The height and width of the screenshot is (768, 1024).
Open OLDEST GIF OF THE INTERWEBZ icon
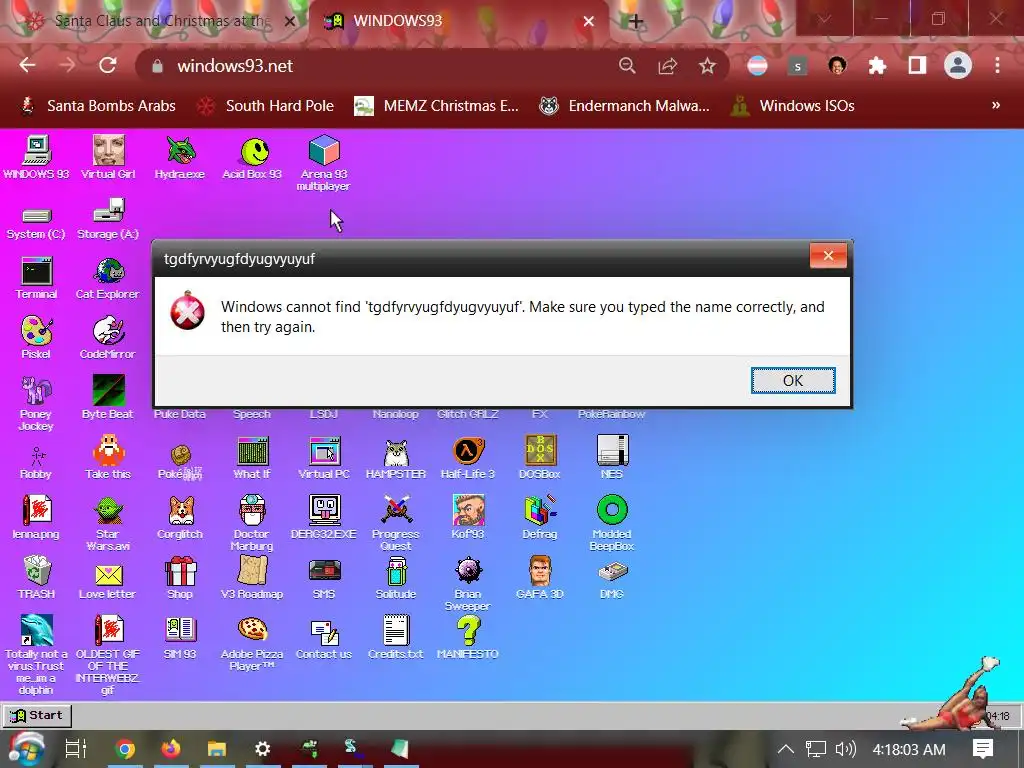click(108, 654)
